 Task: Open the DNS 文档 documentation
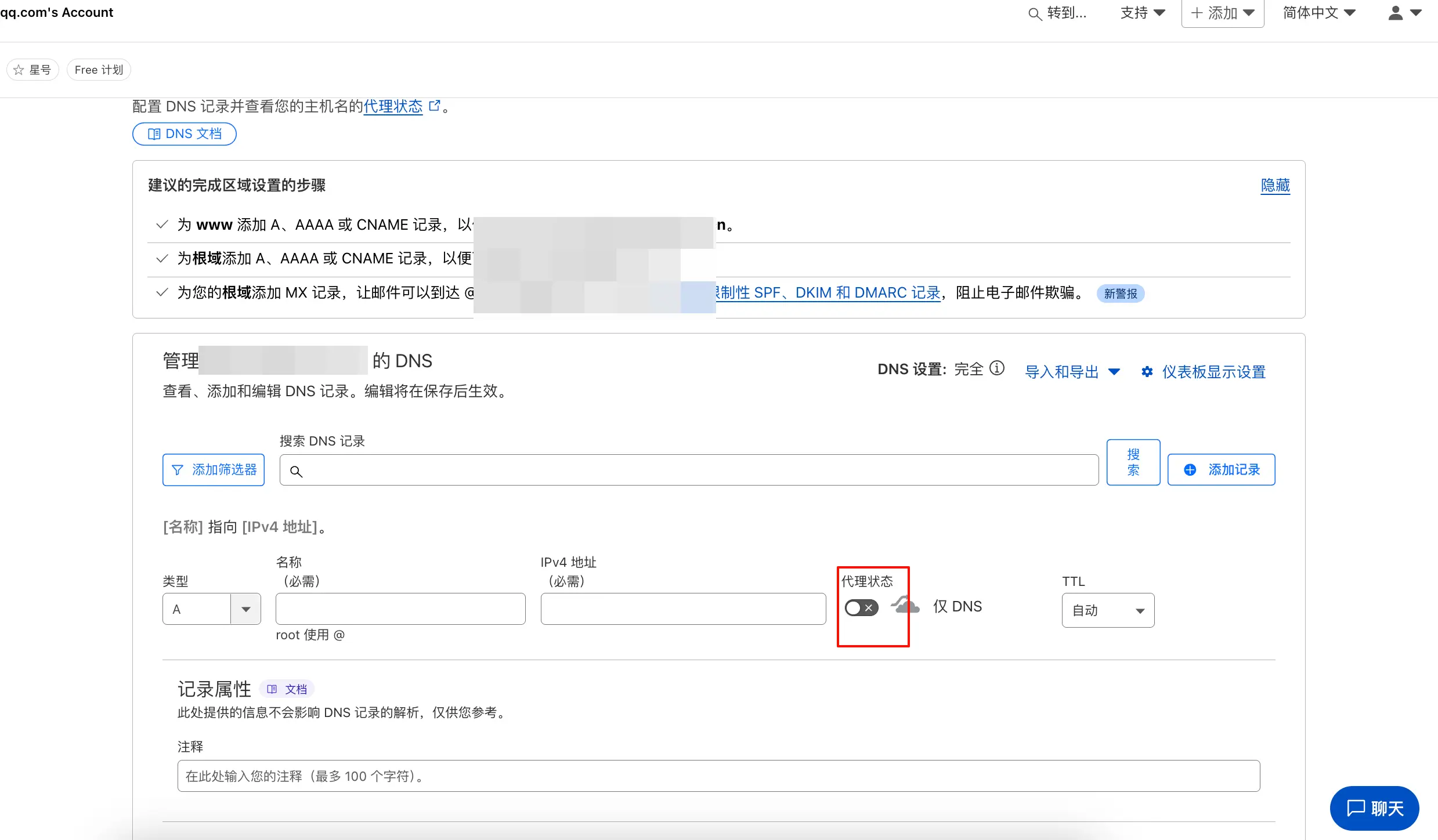pos(184,133)
